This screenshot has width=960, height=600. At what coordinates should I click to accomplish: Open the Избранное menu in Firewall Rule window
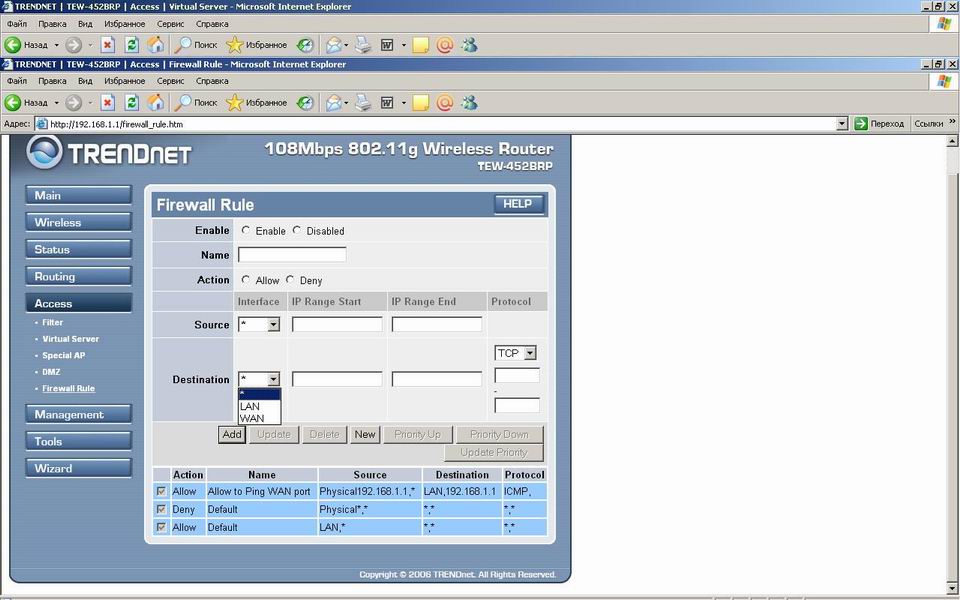click(x=124, y=81)
